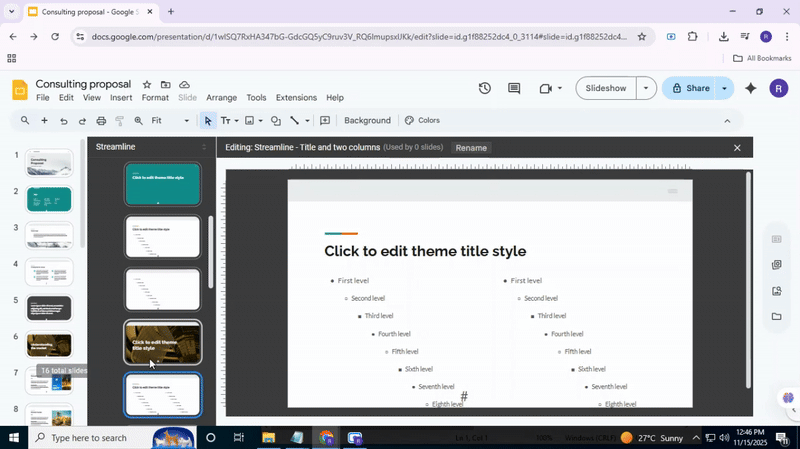Click the Background button
Image resolution: width=800 pixels, height=449 pixels.
367,121
